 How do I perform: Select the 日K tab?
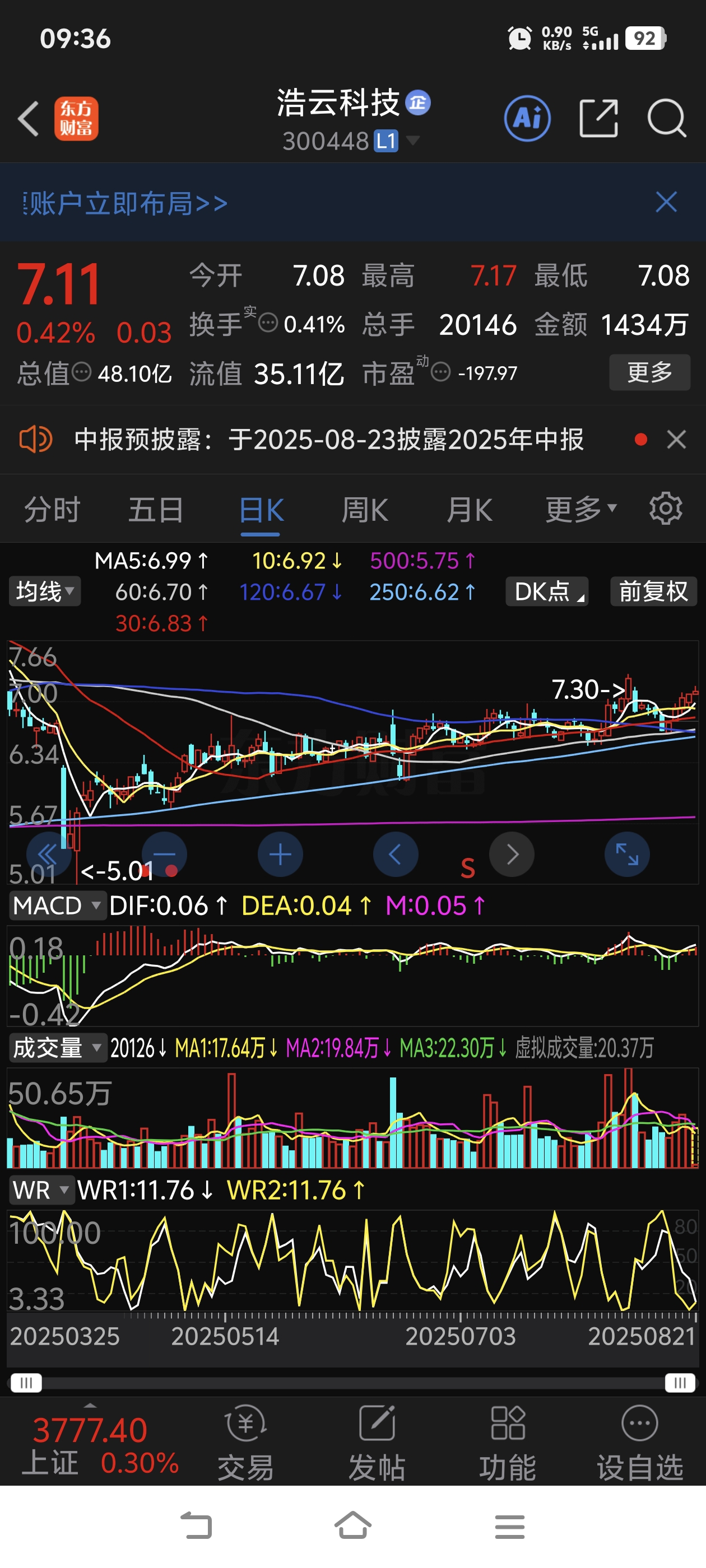pos(261,510)
